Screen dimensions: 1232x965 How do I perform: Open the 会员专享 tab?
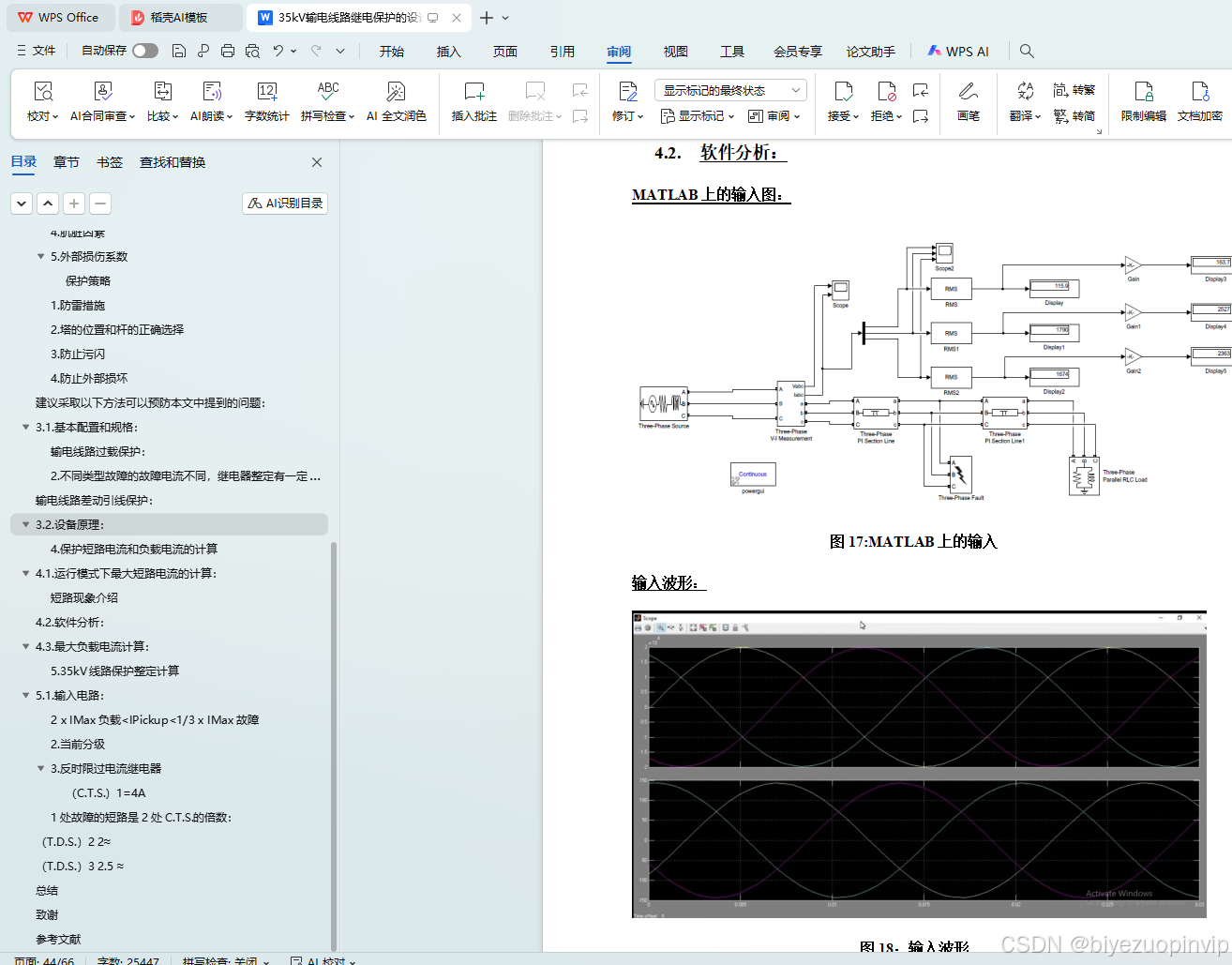point(798,51)
